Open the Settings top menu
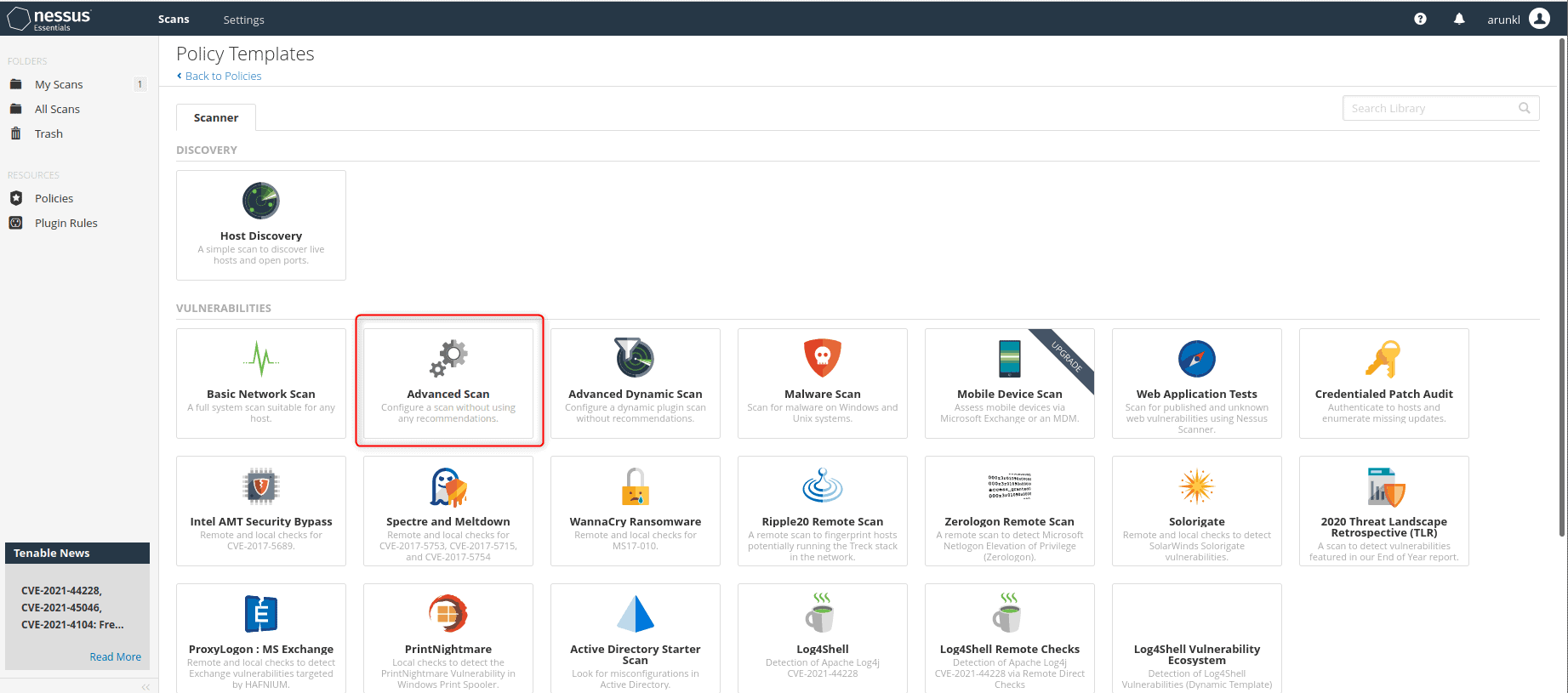The width and height of the screenshot is (1568, 693). tap(243, 20)
